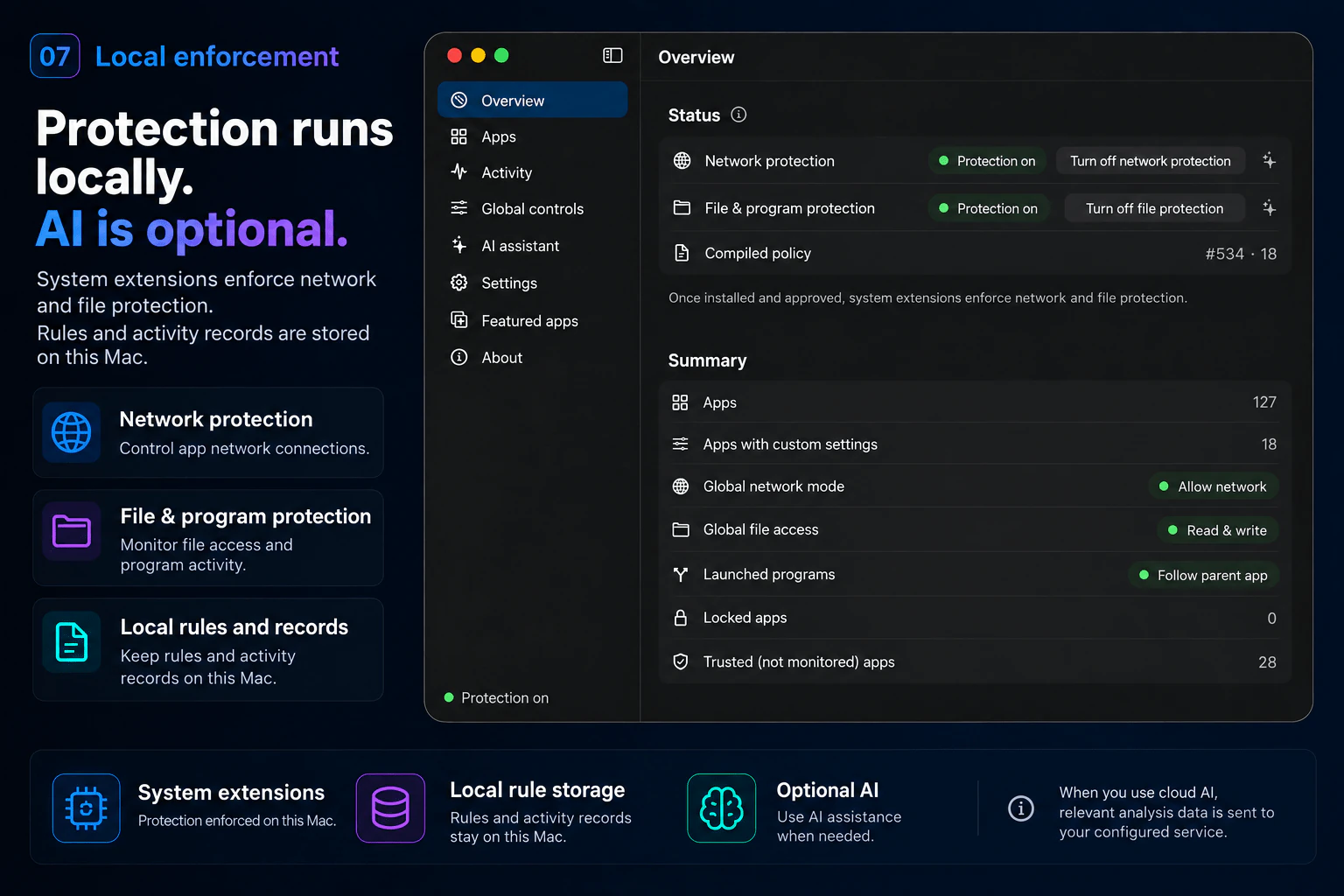
Task: Click the Overview sidebar icon
Action: [458, 101]
